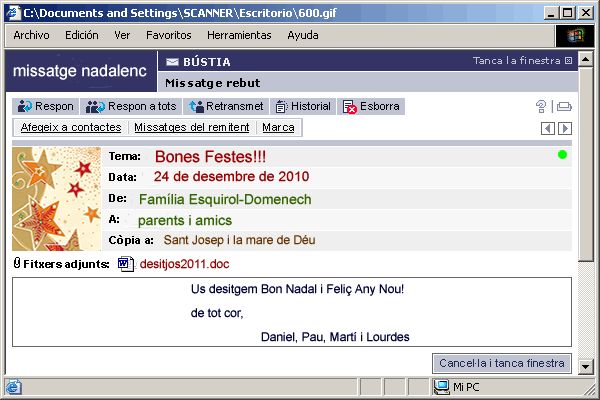Open the Historial button
The image size is (600, 400).
click(303, 106)
